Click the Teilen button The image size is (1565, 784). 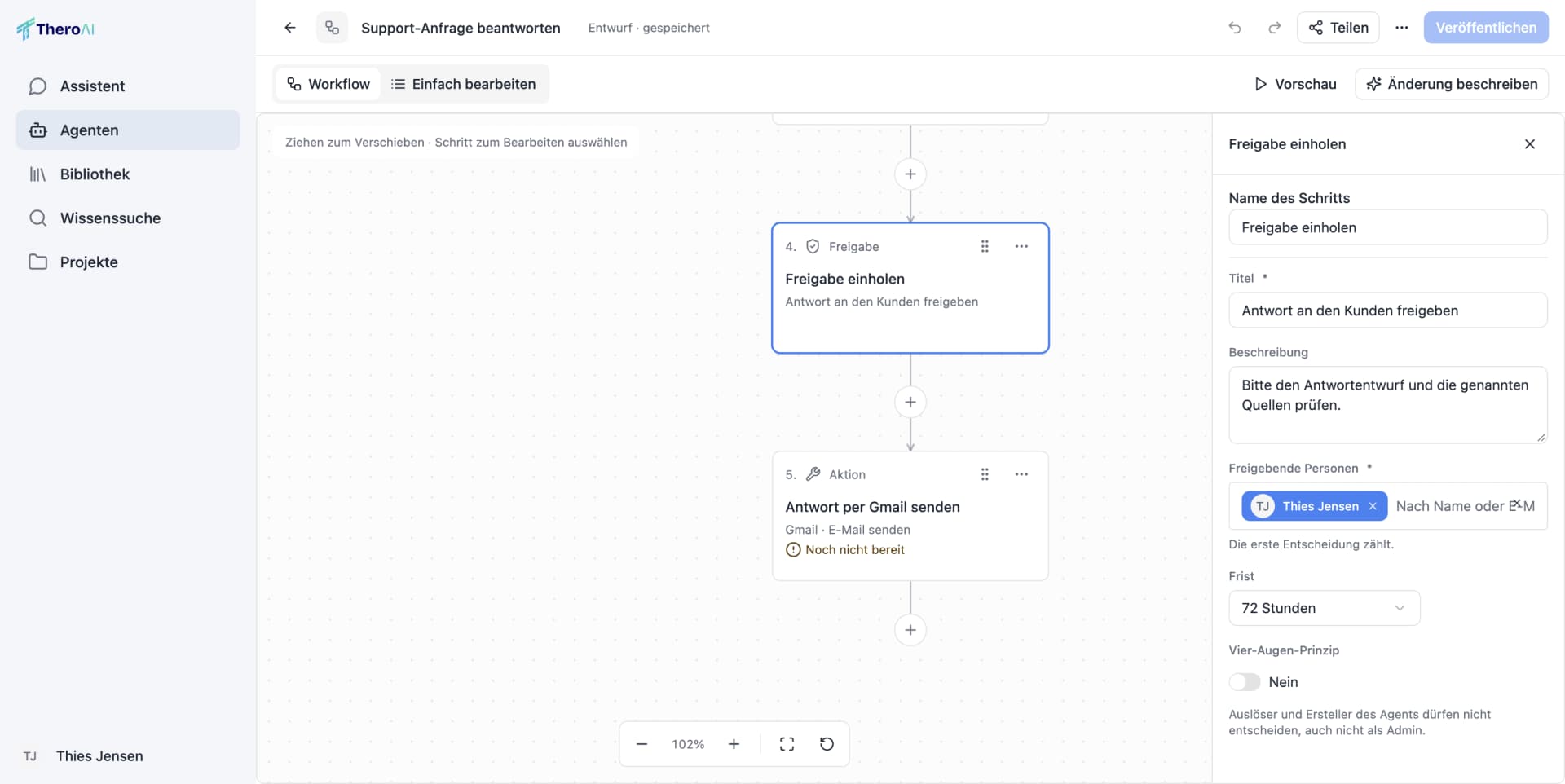(1338, 28)
